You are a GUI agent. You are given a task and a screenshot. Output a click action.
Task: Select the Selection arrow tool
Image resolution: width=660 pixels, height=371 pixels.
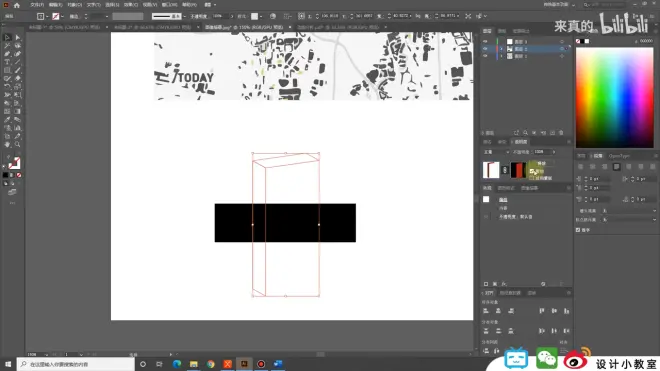(x=7, y=37)
